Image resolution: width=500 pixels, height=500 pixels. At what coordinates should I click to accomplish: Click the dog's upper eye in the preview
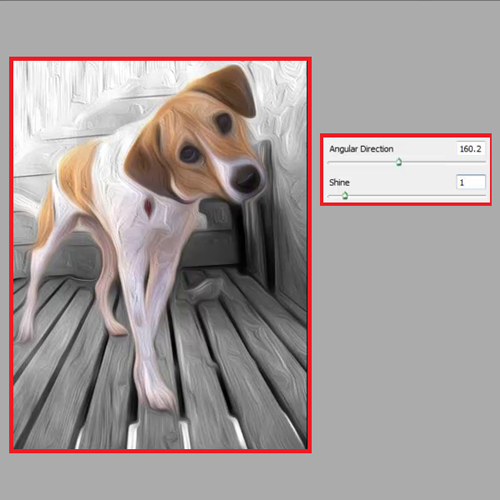[x=224, y=122]
